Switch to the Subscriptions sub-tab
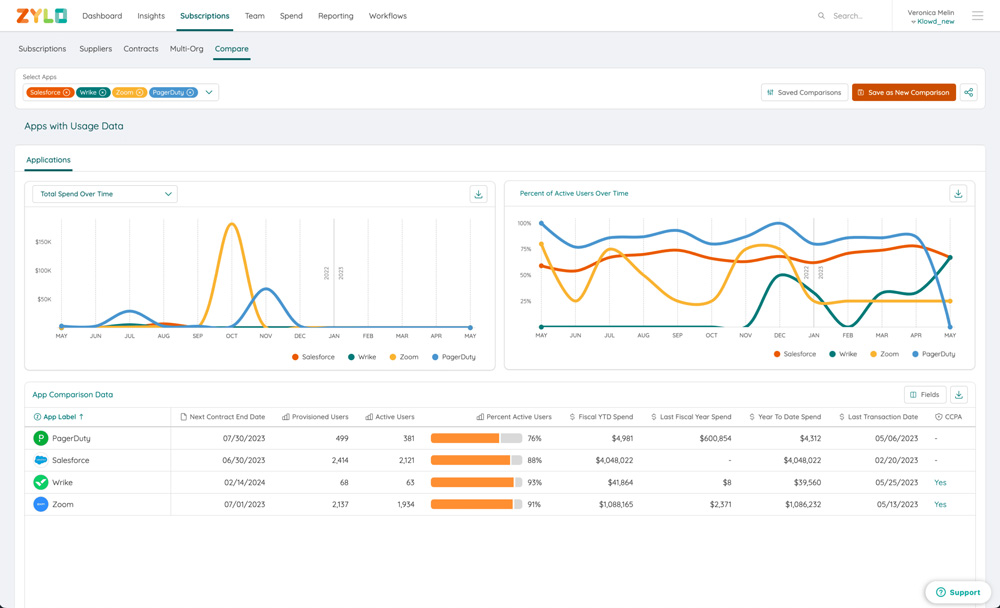The width and height of the screenshot is (1000, 608). [42, 48]
